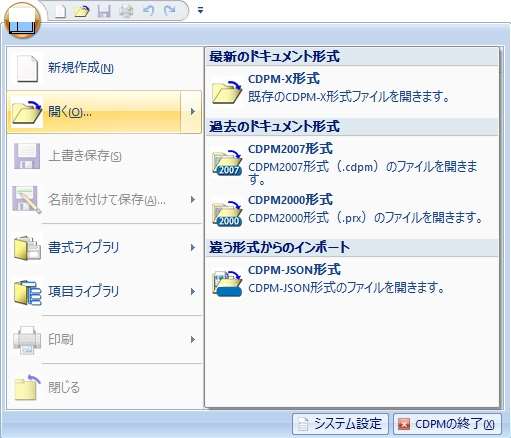Click description mentioning (.prx) のファイル

coord(365,218)
